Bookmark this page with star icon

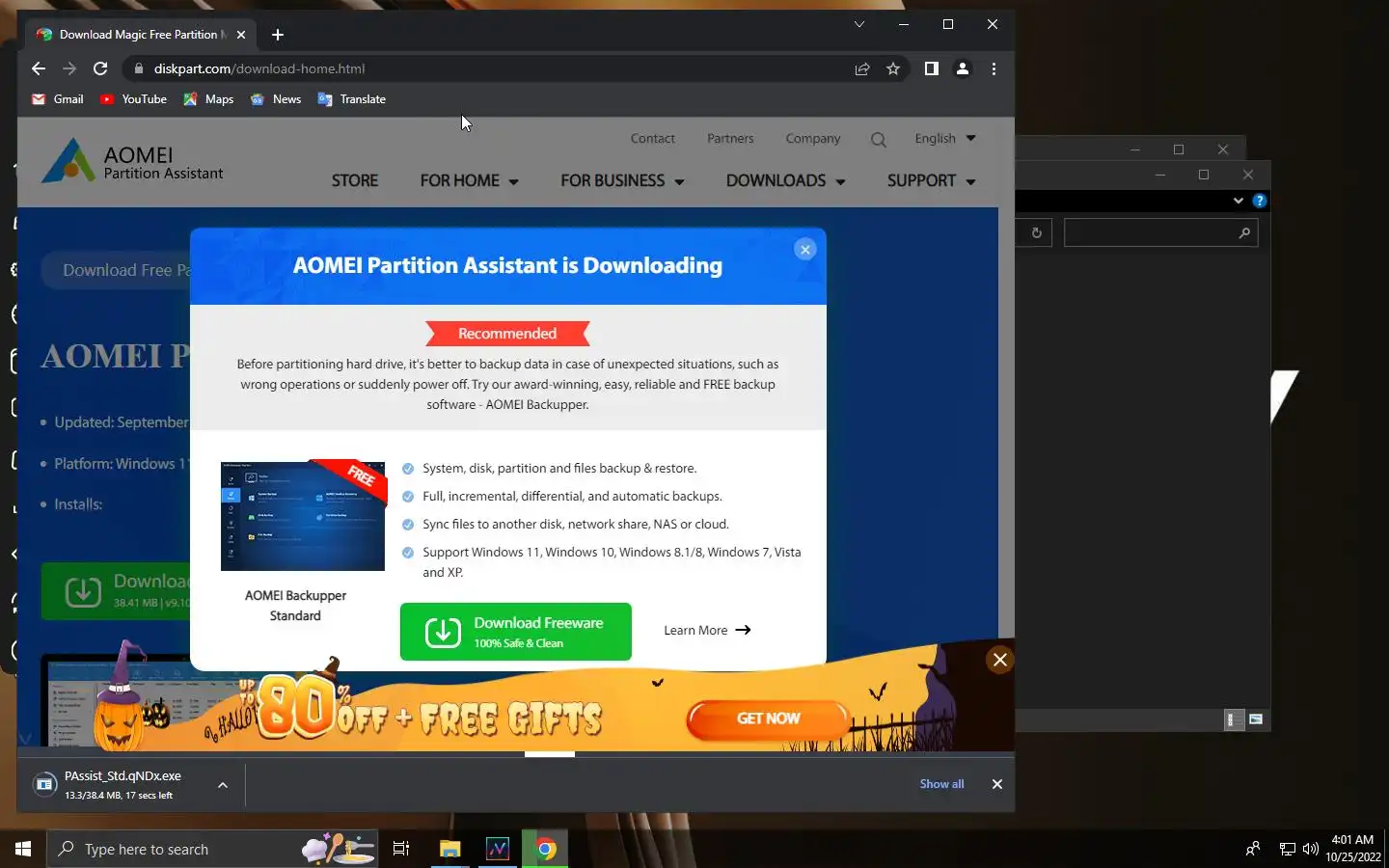pos(893,68)
